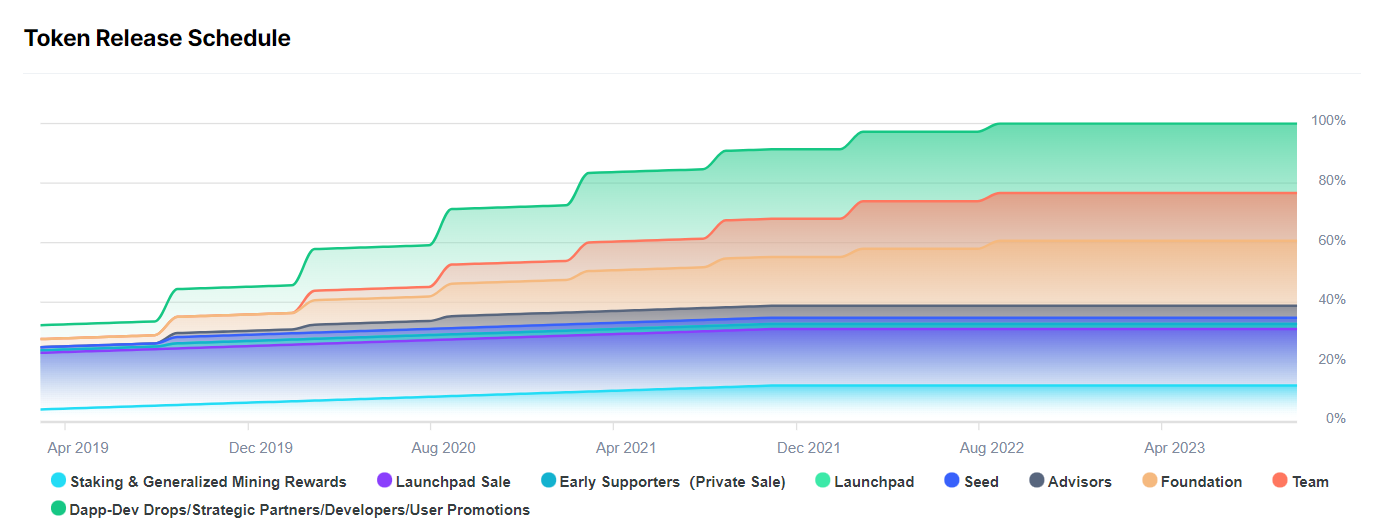Click the purple Launchpad Sale legend dot

384,481
